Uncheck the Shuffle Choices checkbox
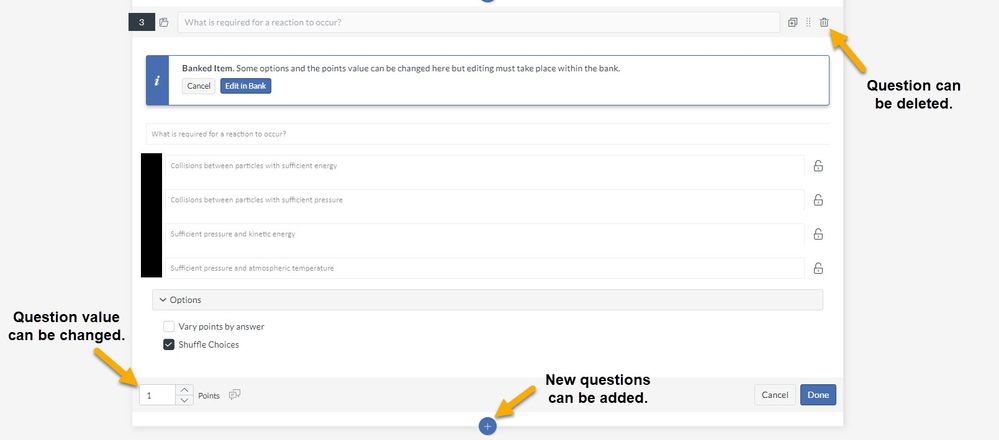This screenshot has width=999, height=440. pos(169,345)
